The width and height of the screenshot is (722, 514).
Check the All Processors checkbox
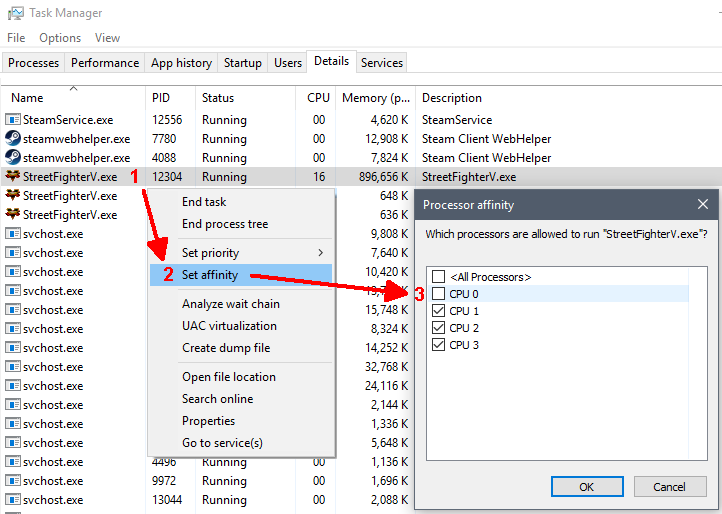pos(437,277)
